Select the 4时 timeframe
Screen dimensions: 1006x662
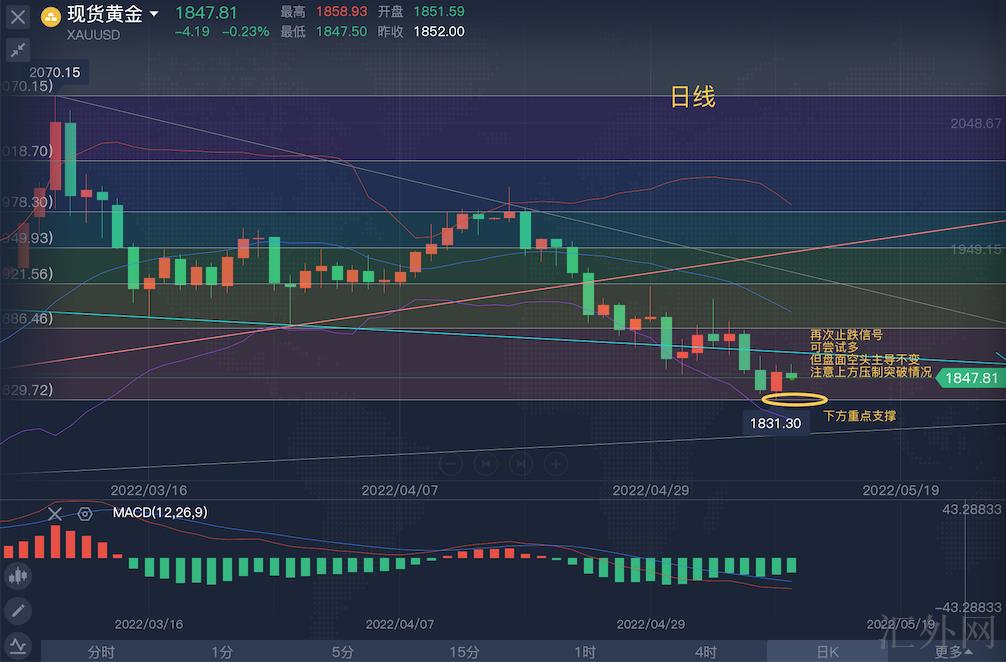coord(706,652)
